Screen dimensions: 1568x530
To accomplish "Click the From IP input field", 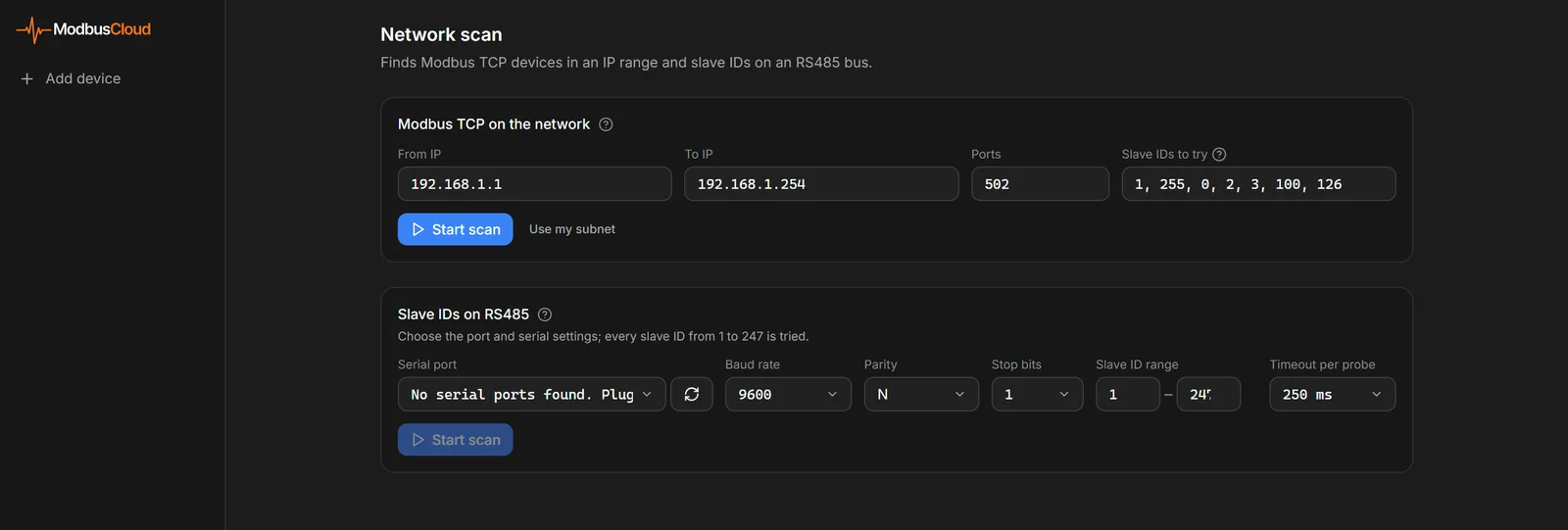I will (x=535, y=184).
